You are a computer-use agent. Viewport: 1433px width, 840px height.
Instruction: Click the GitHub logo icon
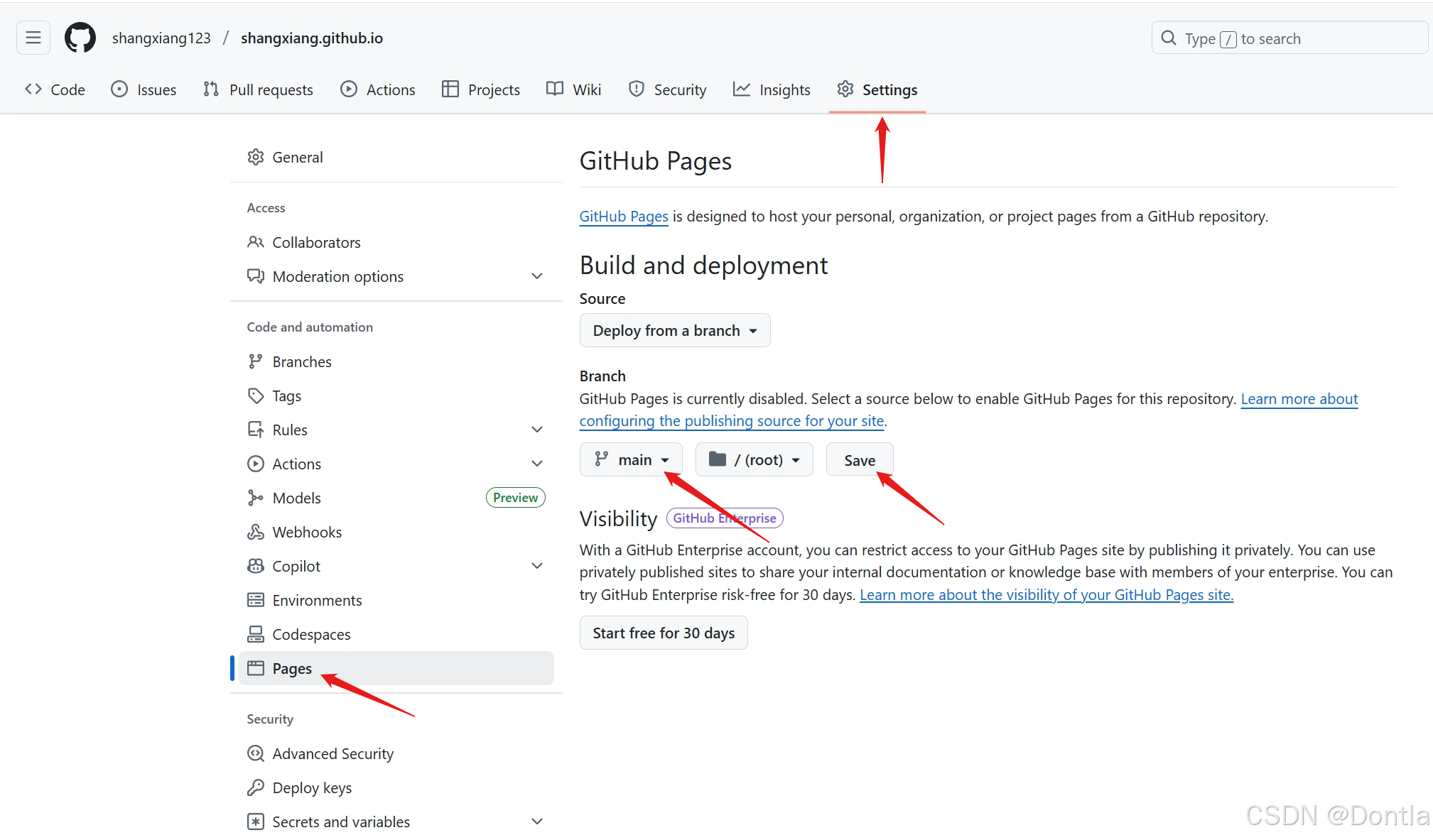[80, 38]
